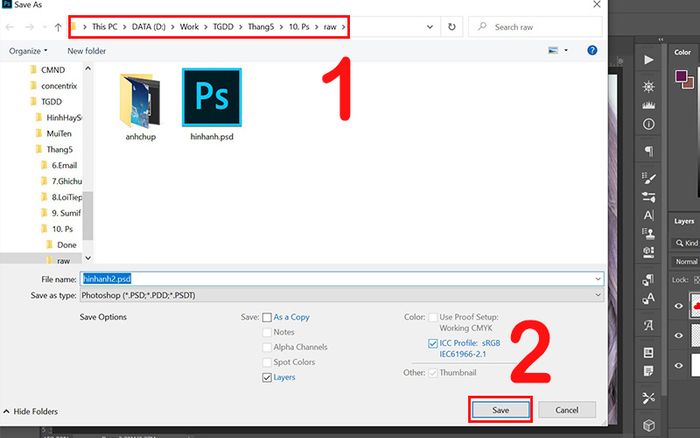The width and height of the screenshot is (700, 438).
Task: Toggle Use Proof Setup checkbox
Action: [x=433, y=317]
